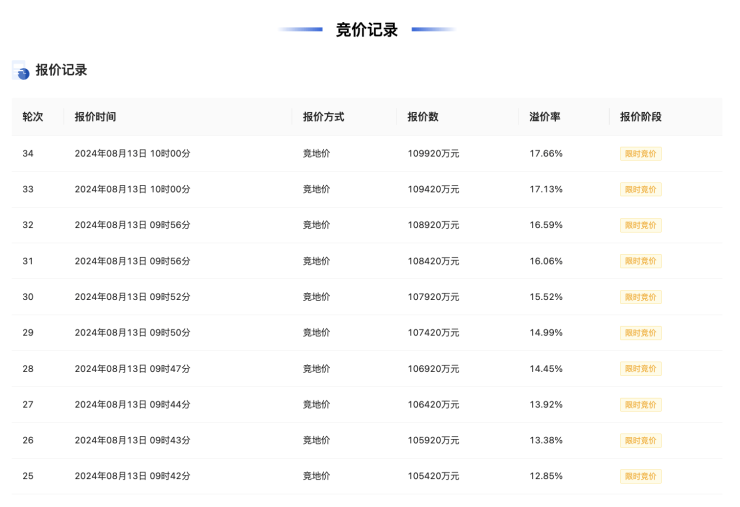Select the 107420万元 bid amount cell
This screenshot has width=740, height=507.
click(x=433, y=333)
